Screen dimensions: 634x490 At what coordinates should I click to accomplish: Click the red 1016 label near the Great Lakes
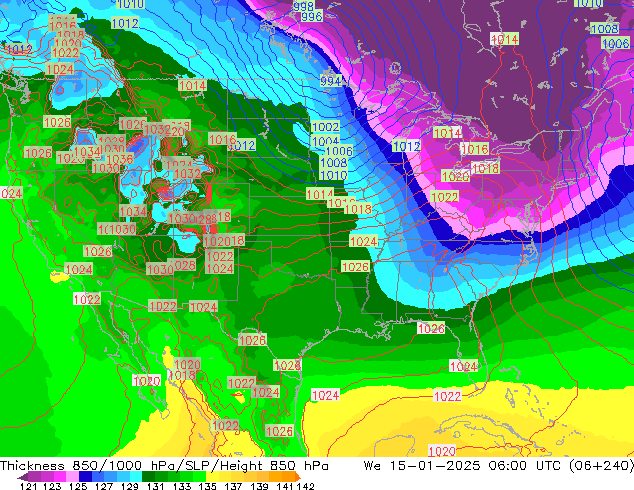point(475,149)
